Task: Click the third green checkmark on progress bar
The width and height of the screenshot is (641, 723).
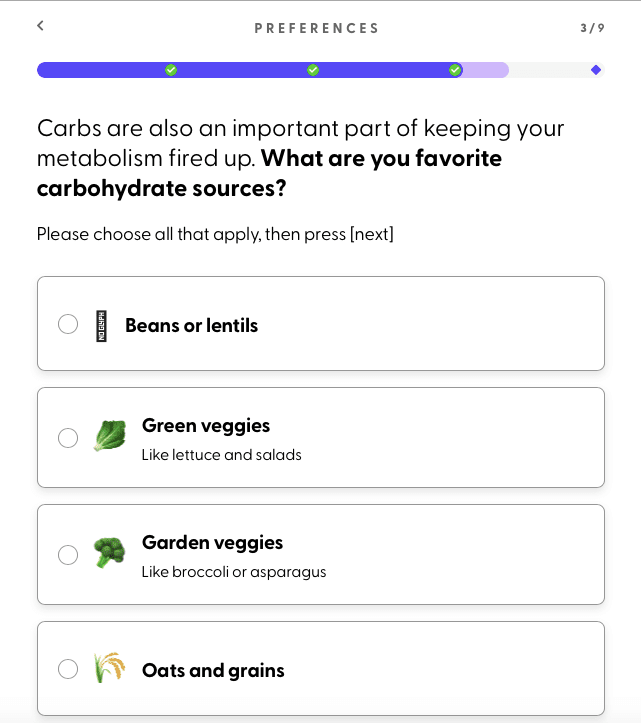Action: [x=455, y=70]
